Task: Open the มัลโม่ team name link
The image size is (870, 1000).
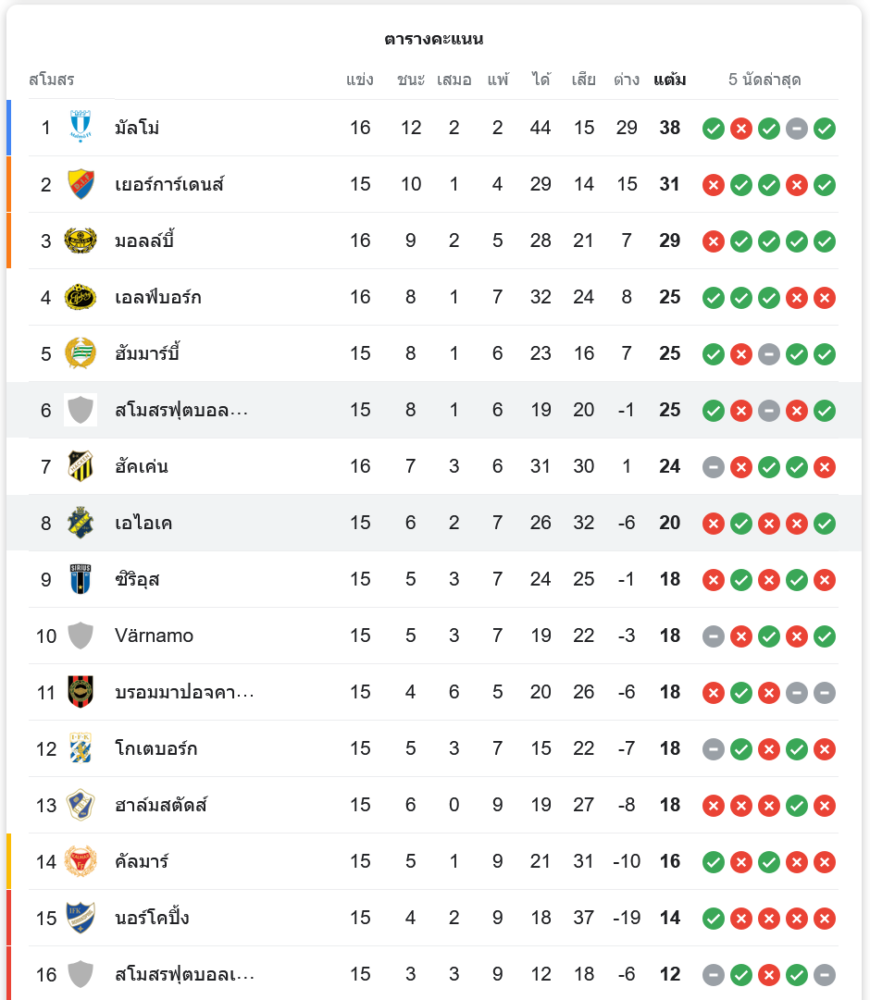Action: coord(137,128)
